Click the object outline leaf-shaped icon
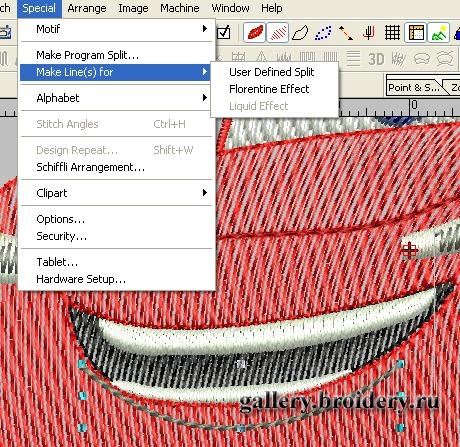The height and width of the screenshot is (447, 460). (300, 33)
